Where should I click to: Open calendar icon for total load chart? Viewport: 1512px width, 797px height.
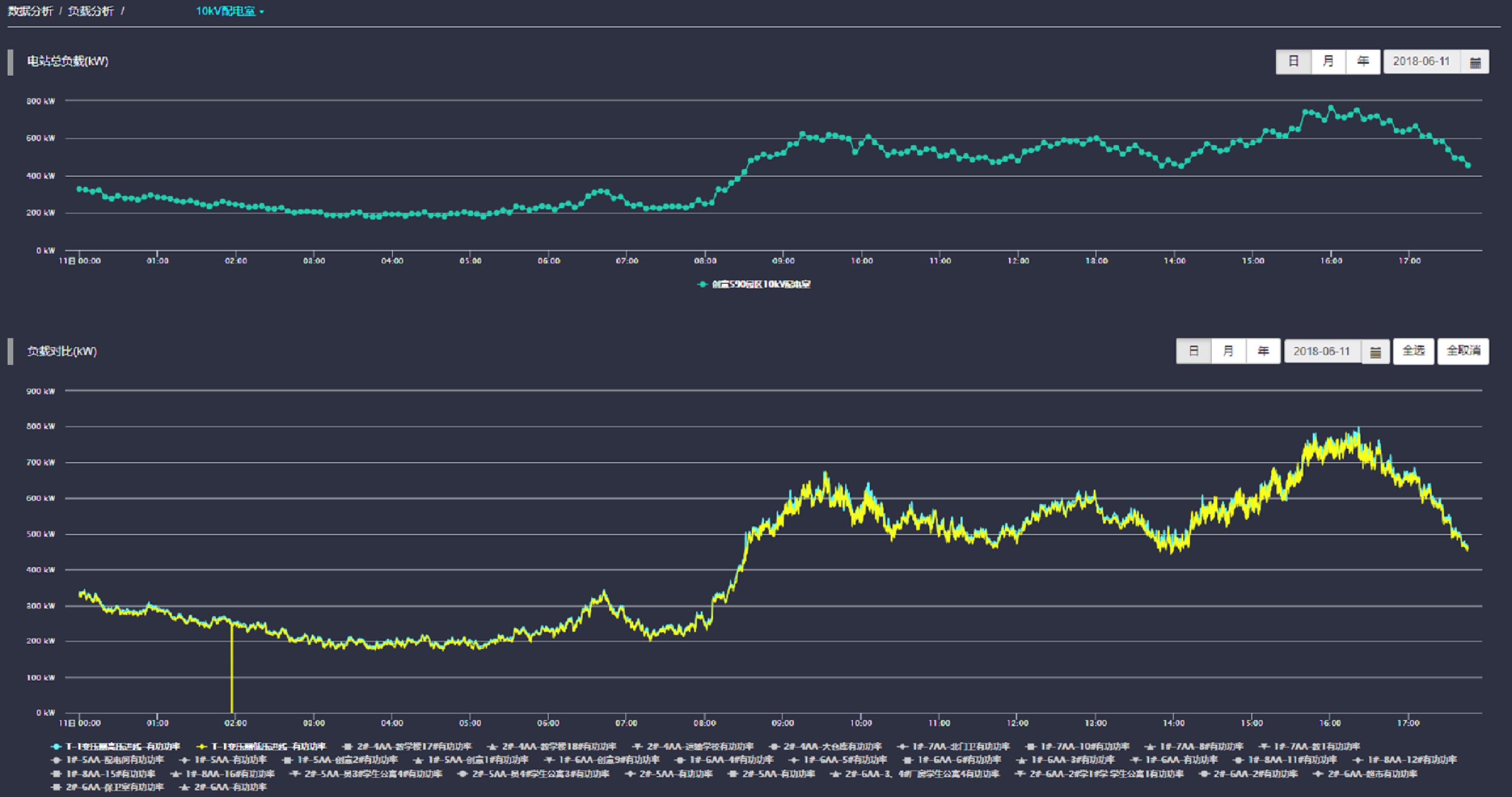(x=1475, y=62)
